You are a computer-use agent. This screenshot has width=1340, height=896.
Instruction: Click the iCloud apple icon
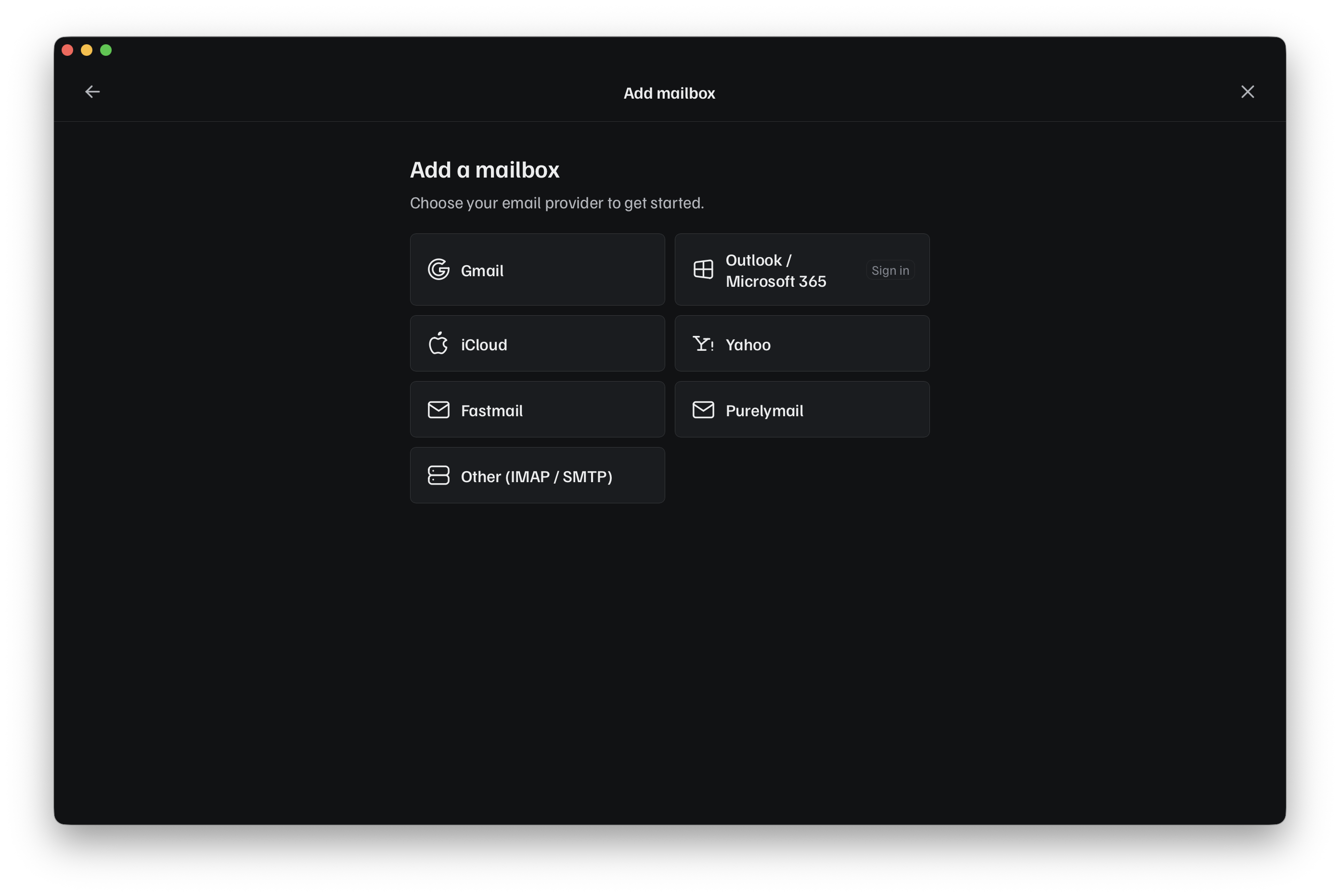(x=438, y=344)
